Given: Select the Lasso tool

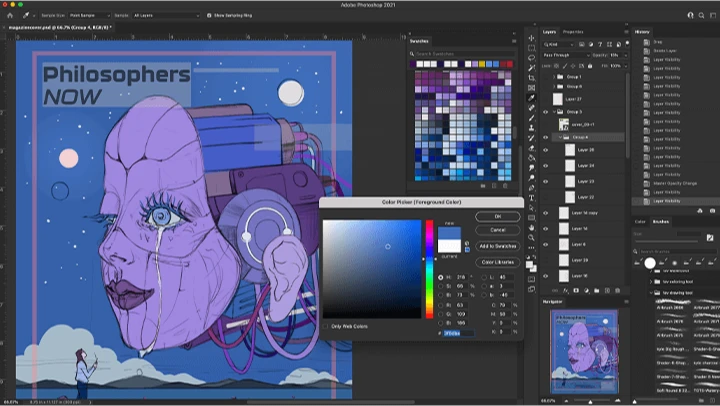Looking at the screenshot, I should (531, 58).
